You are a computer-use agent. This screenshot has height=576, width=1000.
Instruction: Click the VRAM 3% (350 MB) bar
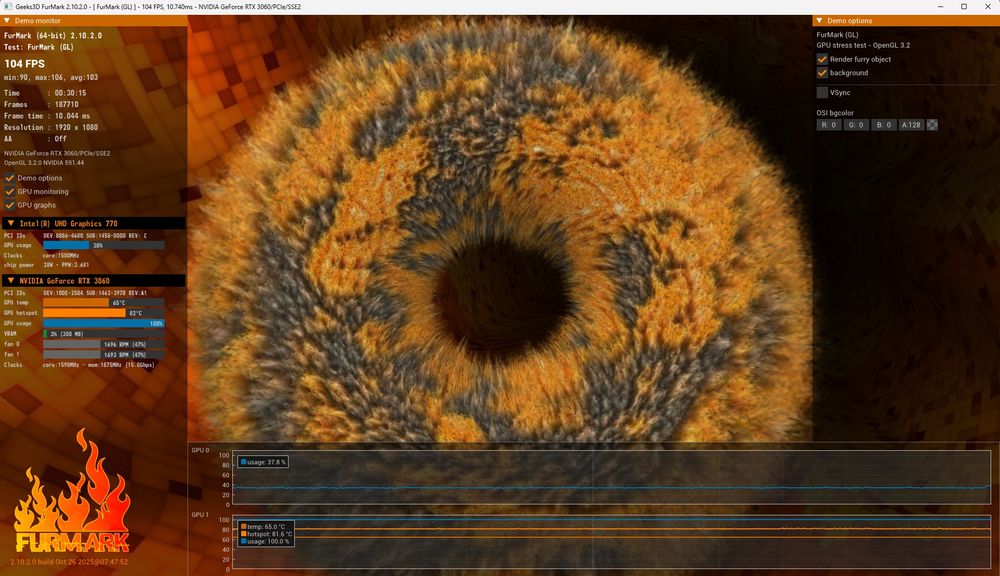(x=103, y=334)
